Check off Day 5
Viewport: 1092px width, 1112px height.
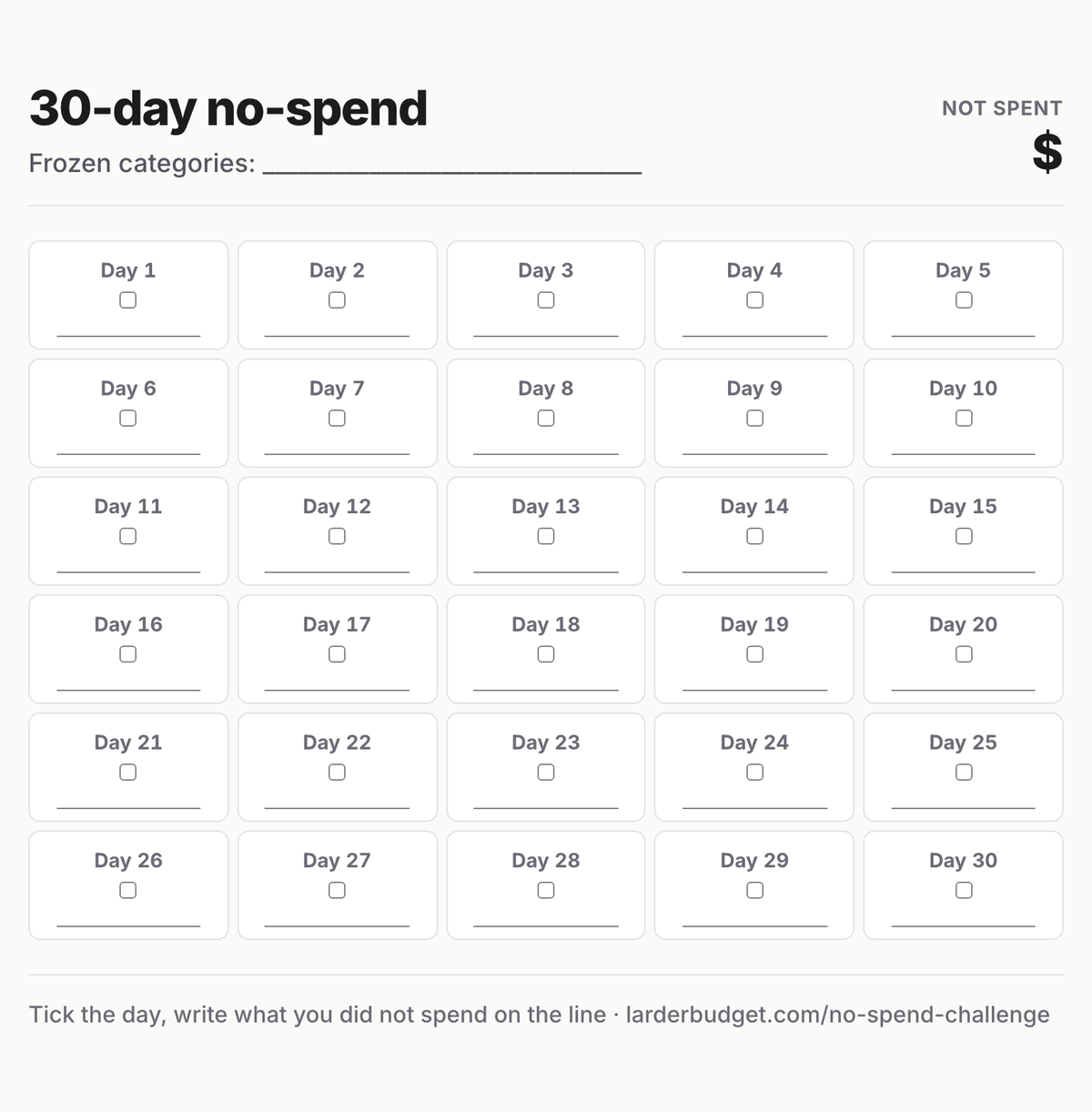coord(964,300)
